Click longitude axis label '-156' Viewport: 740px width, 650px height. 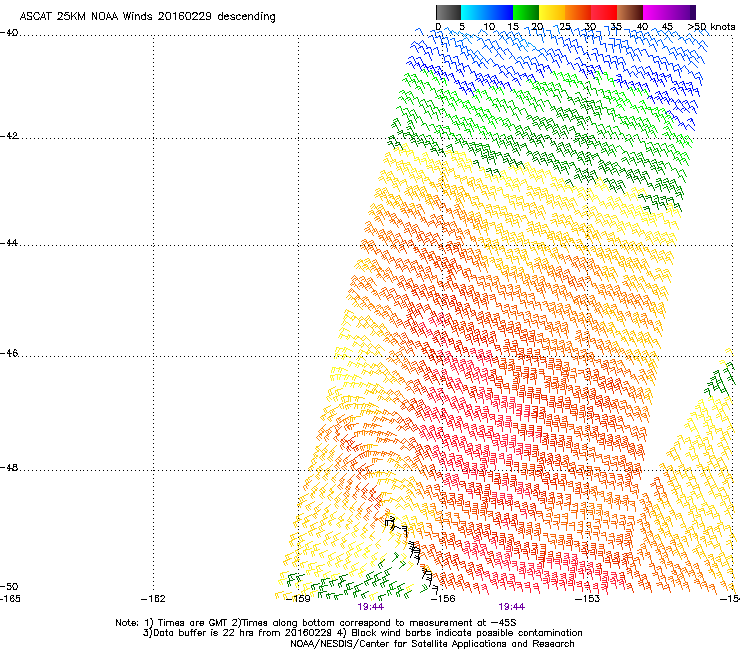pos(443,599)
